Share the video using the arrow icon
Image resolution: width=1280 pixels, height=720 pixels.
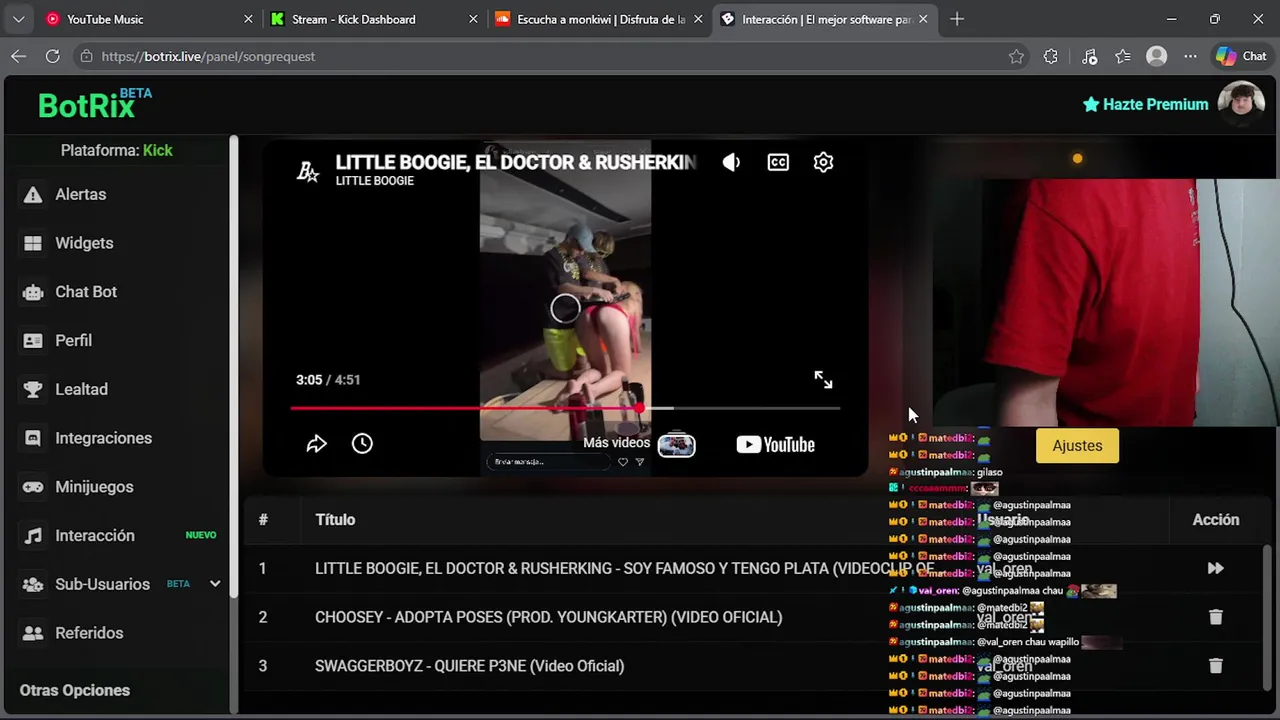click(316, 444)
